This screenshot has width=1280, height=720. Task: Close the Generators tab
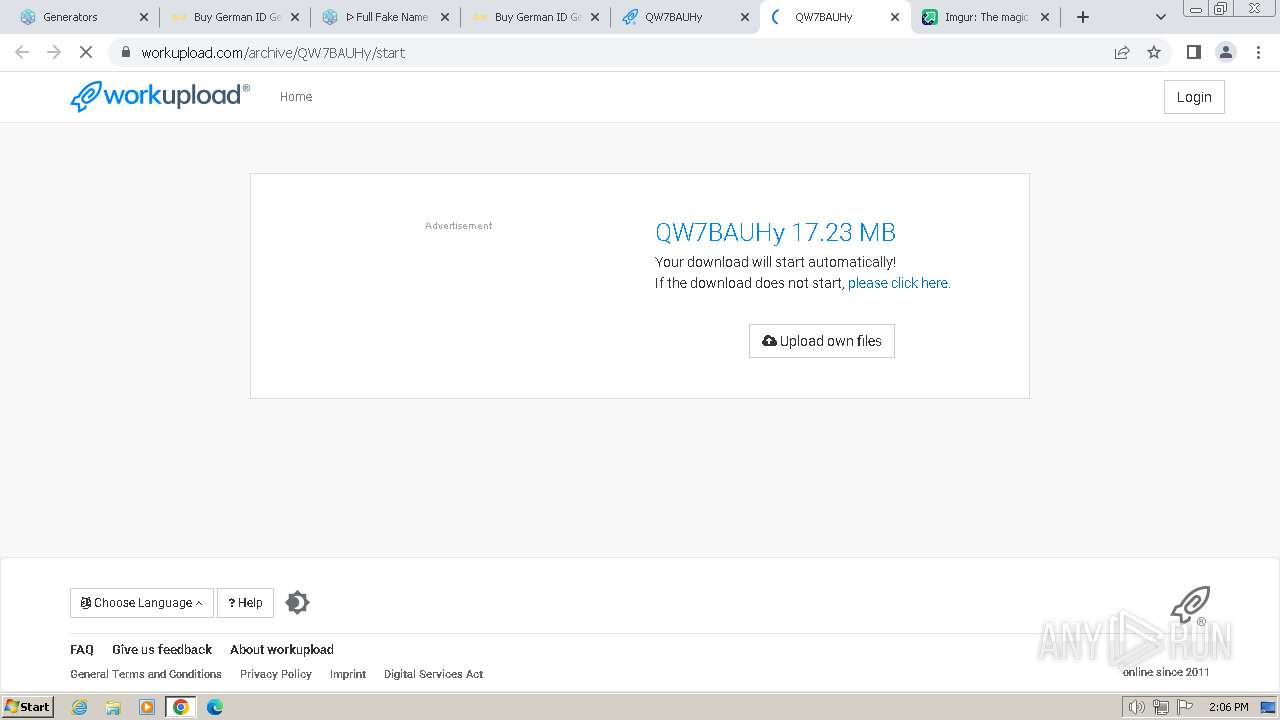tap(144, 17)
